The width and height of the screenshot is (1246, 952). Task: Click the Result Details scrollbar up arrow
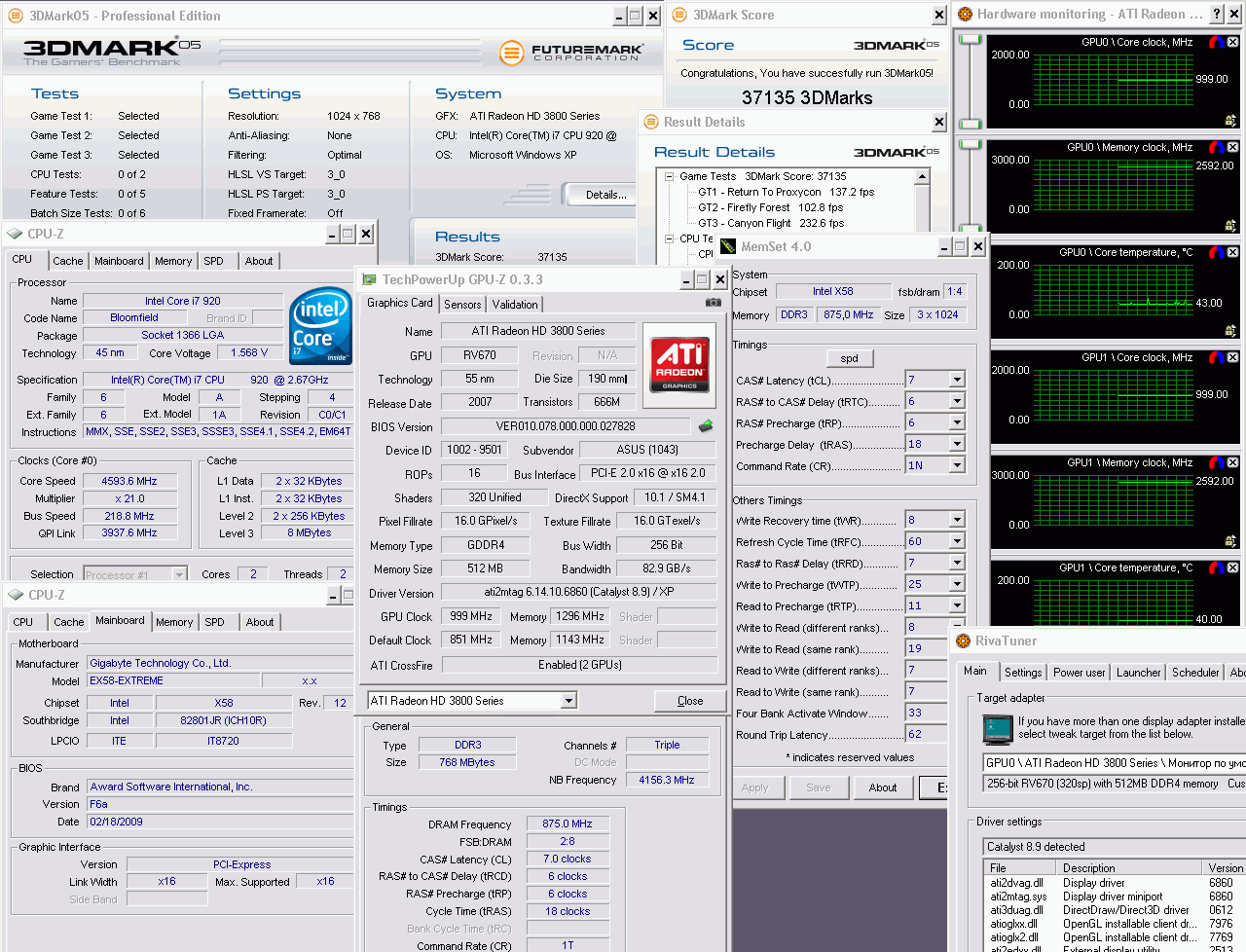tap(922, 176)
